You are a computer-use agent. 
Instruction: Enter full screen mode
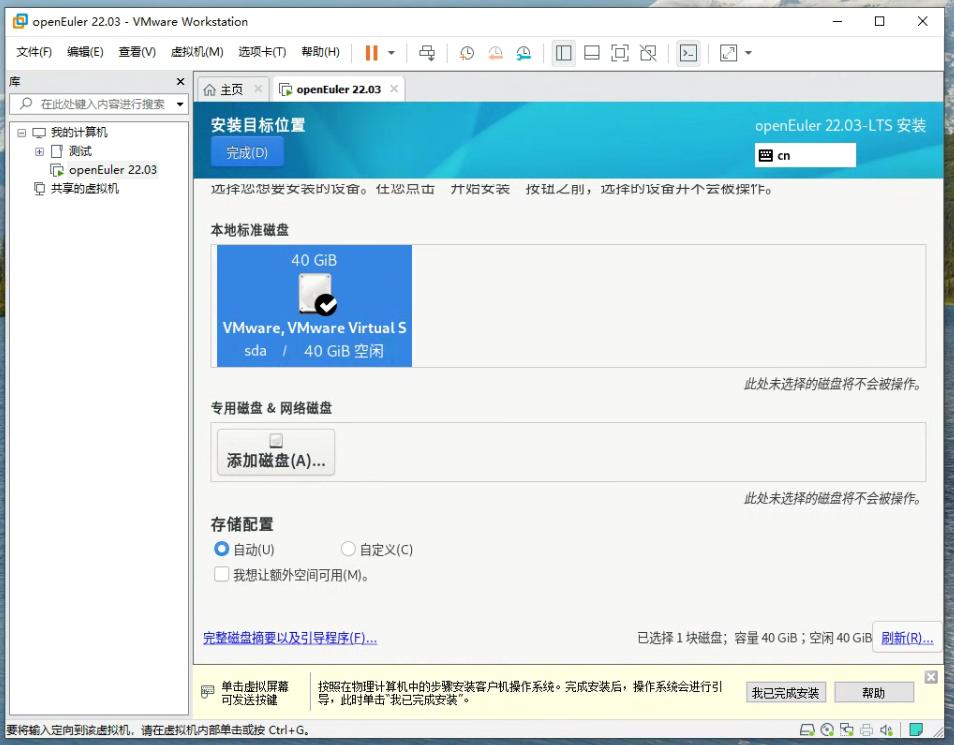click(x=619, y=53)
